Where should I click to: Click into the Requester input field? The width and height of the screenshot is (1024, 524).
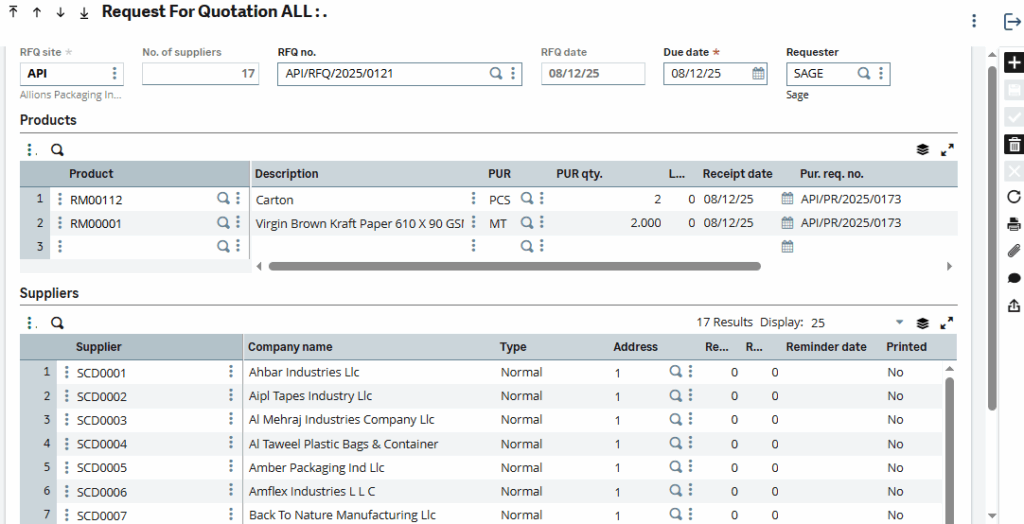(x=820, y=74)
